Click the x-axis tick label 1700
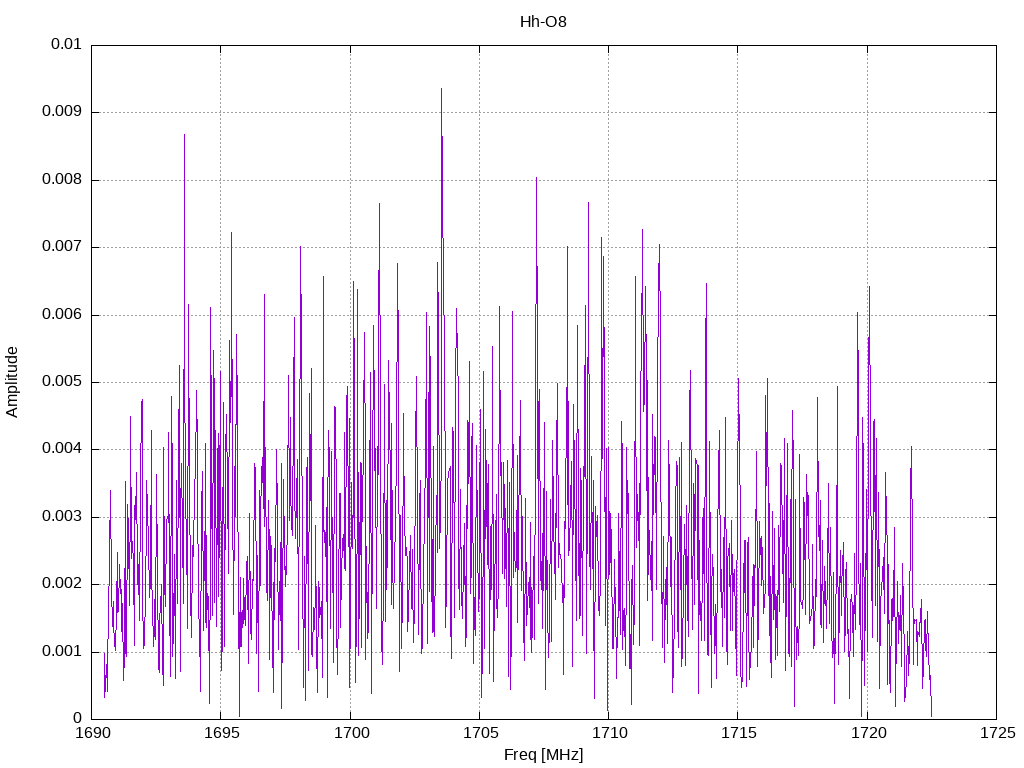The image size is (1024, 768). [351, 733]
